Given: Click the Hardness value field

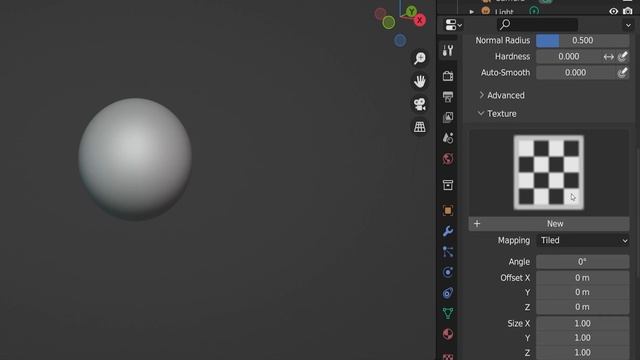Looking at the screenshot, I should (569, 57).
